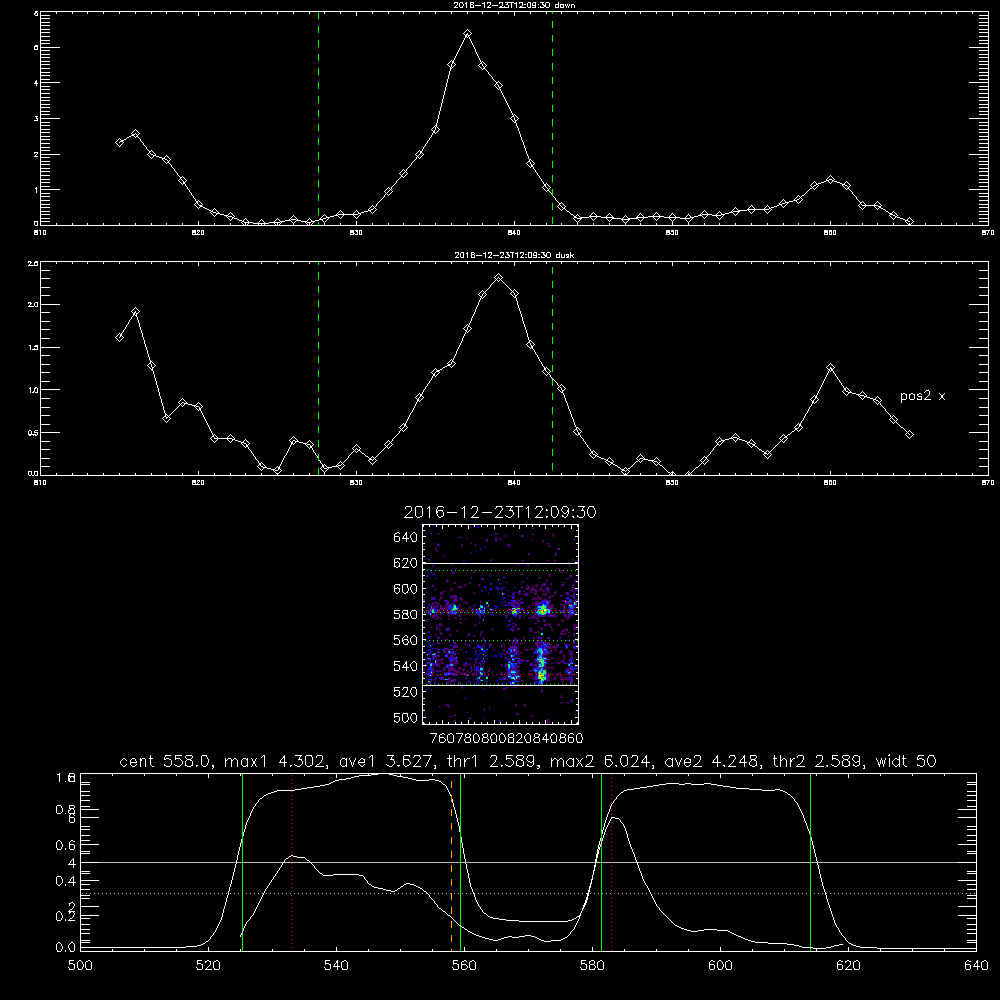Click the '640' y-axis label of the image
Viewport: 1000px width, 1000px height.
pos(406,538)
